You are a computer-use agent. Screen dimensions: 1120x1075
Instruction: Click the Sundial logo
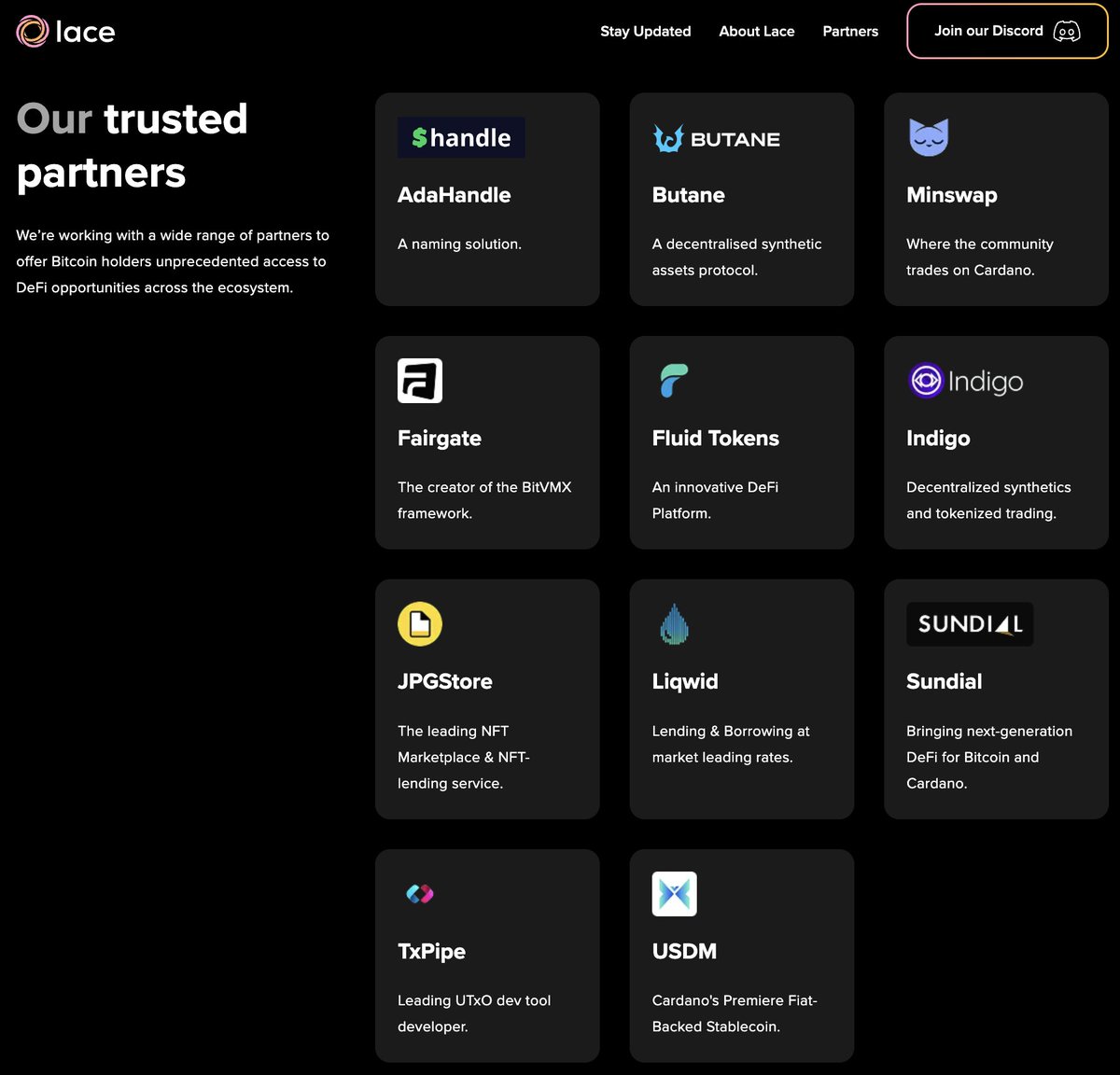click(970, 624)
